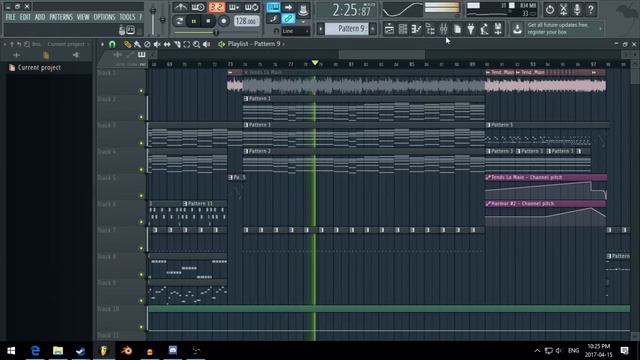Stop playback with the stop button
This screenshot has width=640, height=360.
pos(208,21)
